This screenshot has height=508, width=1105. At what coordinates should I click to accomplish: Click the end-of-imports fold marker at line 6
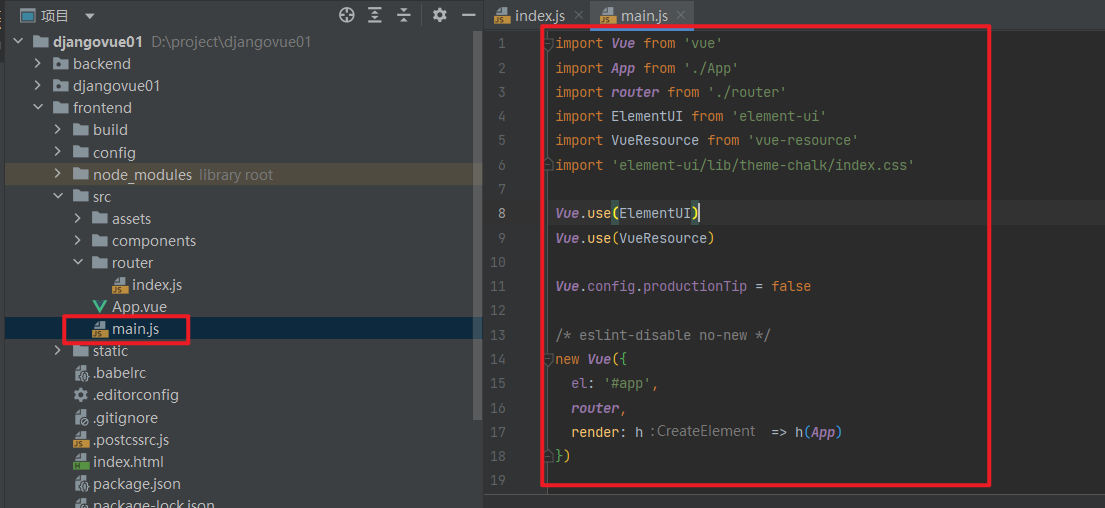click(x=548, y=165)
